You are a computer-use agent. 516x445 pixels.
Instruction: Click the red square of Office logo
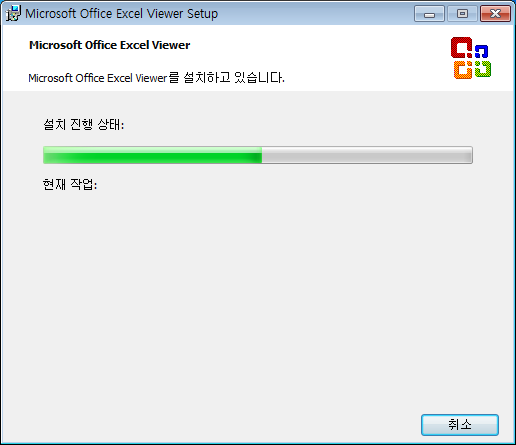coord(461,47)
